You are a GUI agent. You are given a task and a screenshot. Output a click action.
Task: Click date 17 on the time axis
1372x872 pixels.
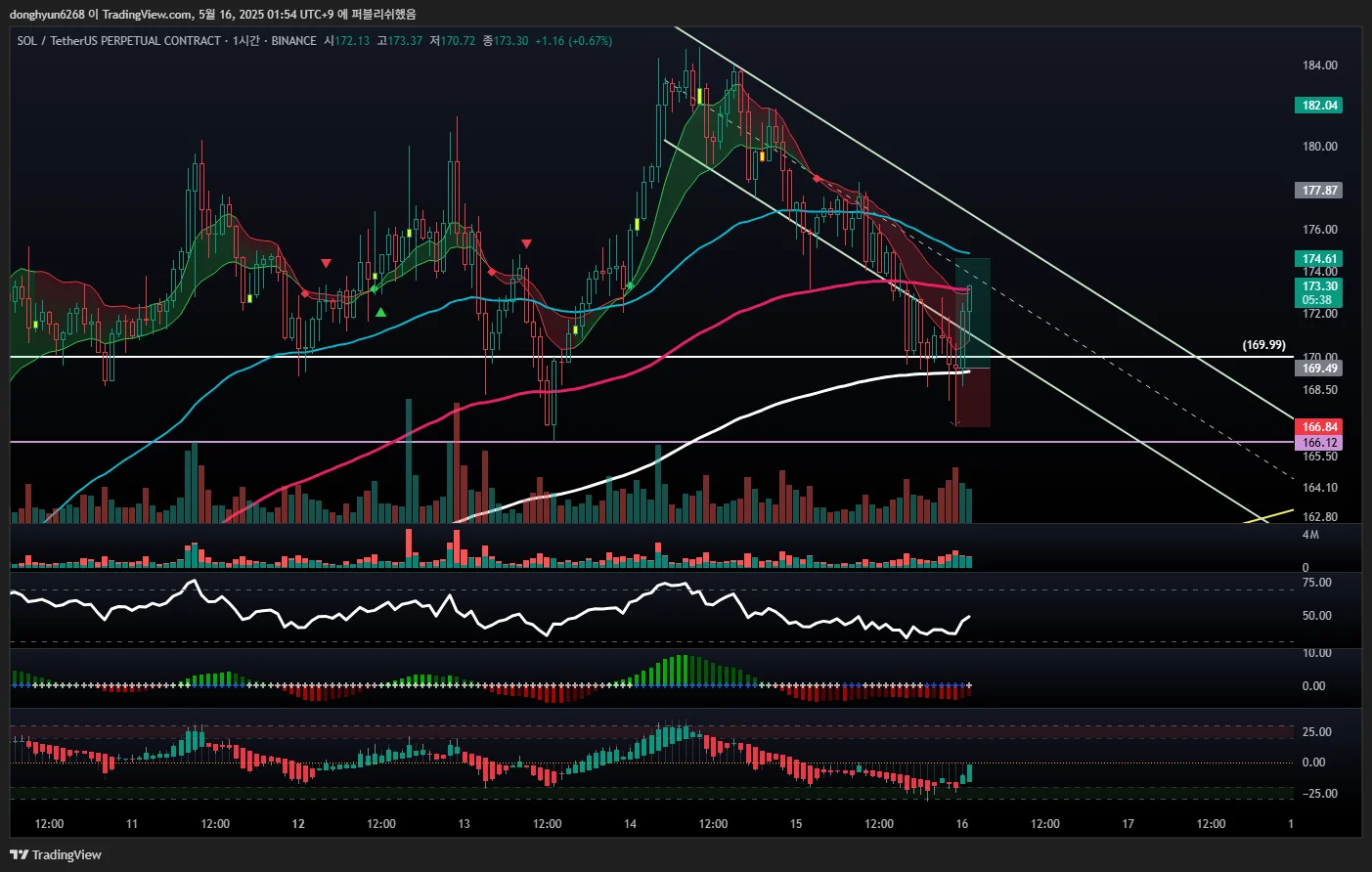coord(1129,824)
